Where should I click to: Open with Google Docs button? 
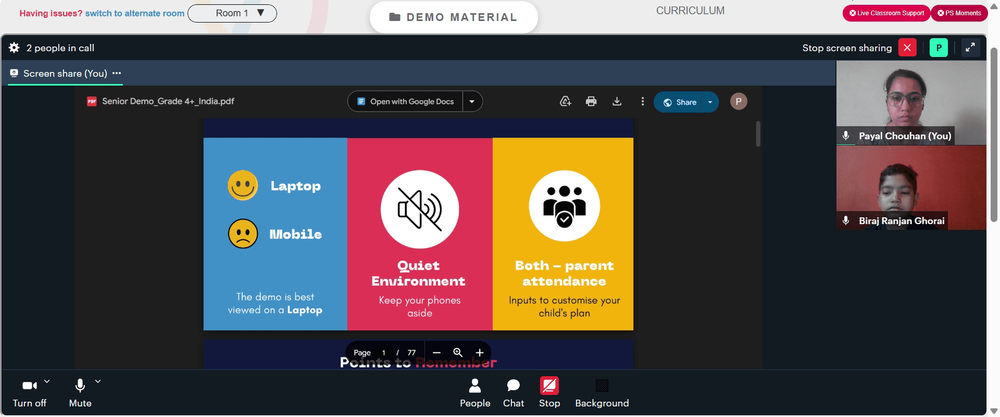tap(406, 101)
